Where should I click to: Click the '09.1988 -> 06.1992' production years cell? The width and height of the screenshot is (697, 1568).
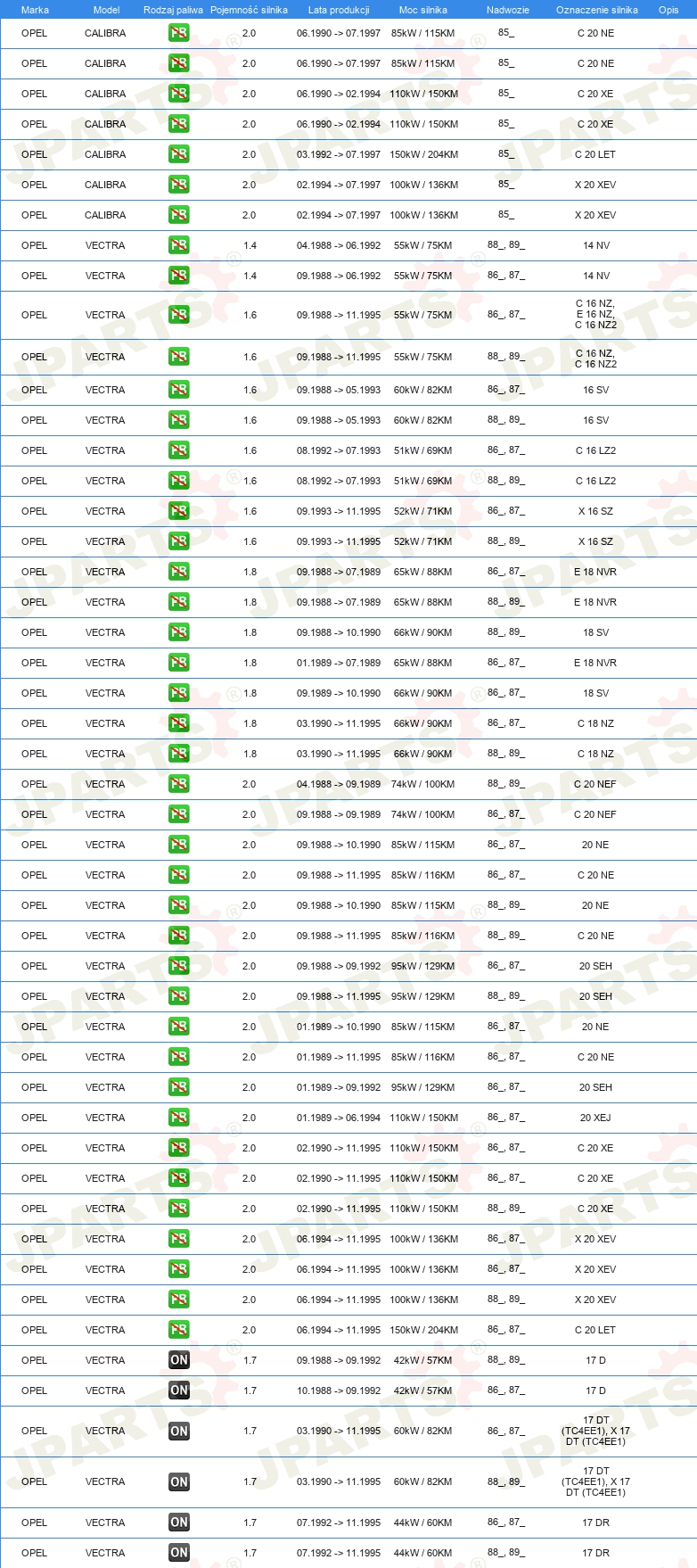point(339,276)
